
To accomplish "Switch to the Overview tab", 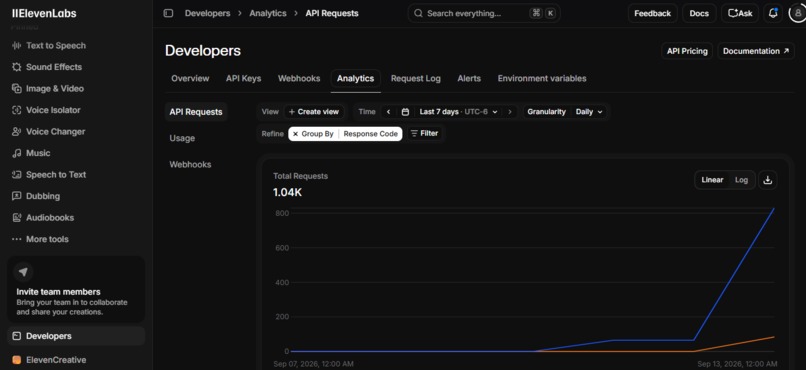I will (x=190, y=79).
